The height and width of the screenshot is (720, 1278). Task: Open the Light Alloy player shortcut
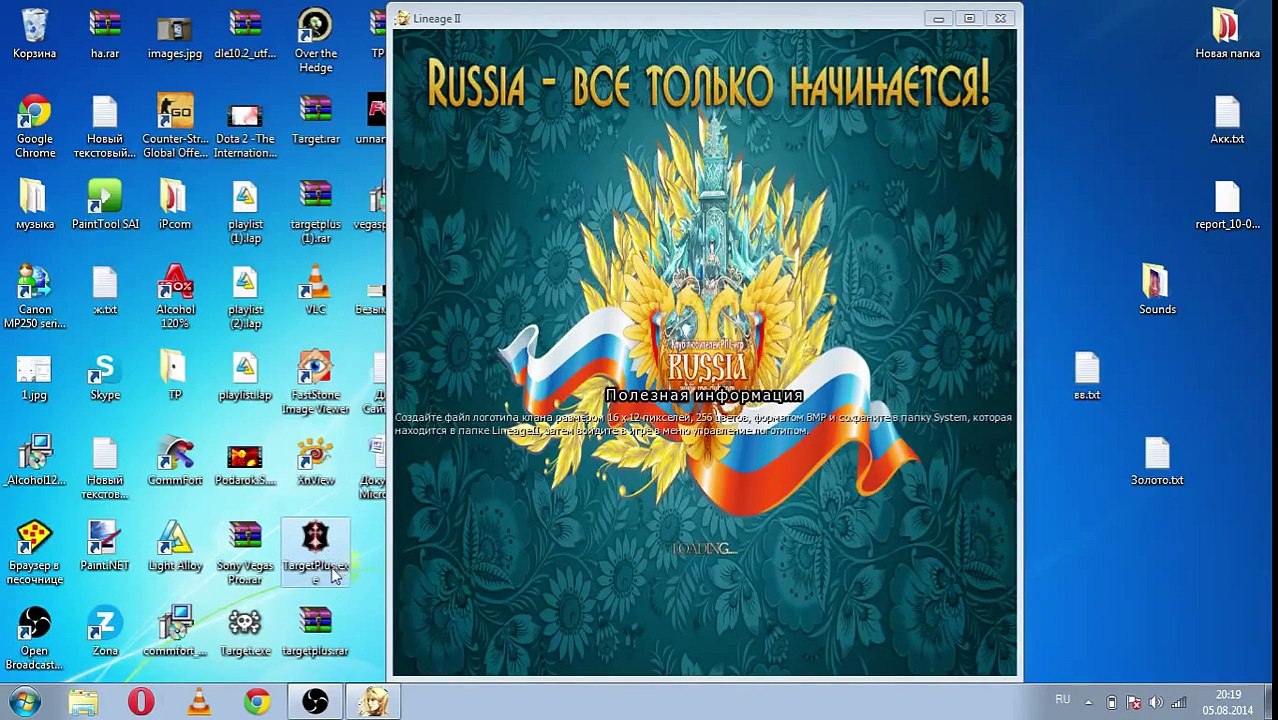click(175, 546)
